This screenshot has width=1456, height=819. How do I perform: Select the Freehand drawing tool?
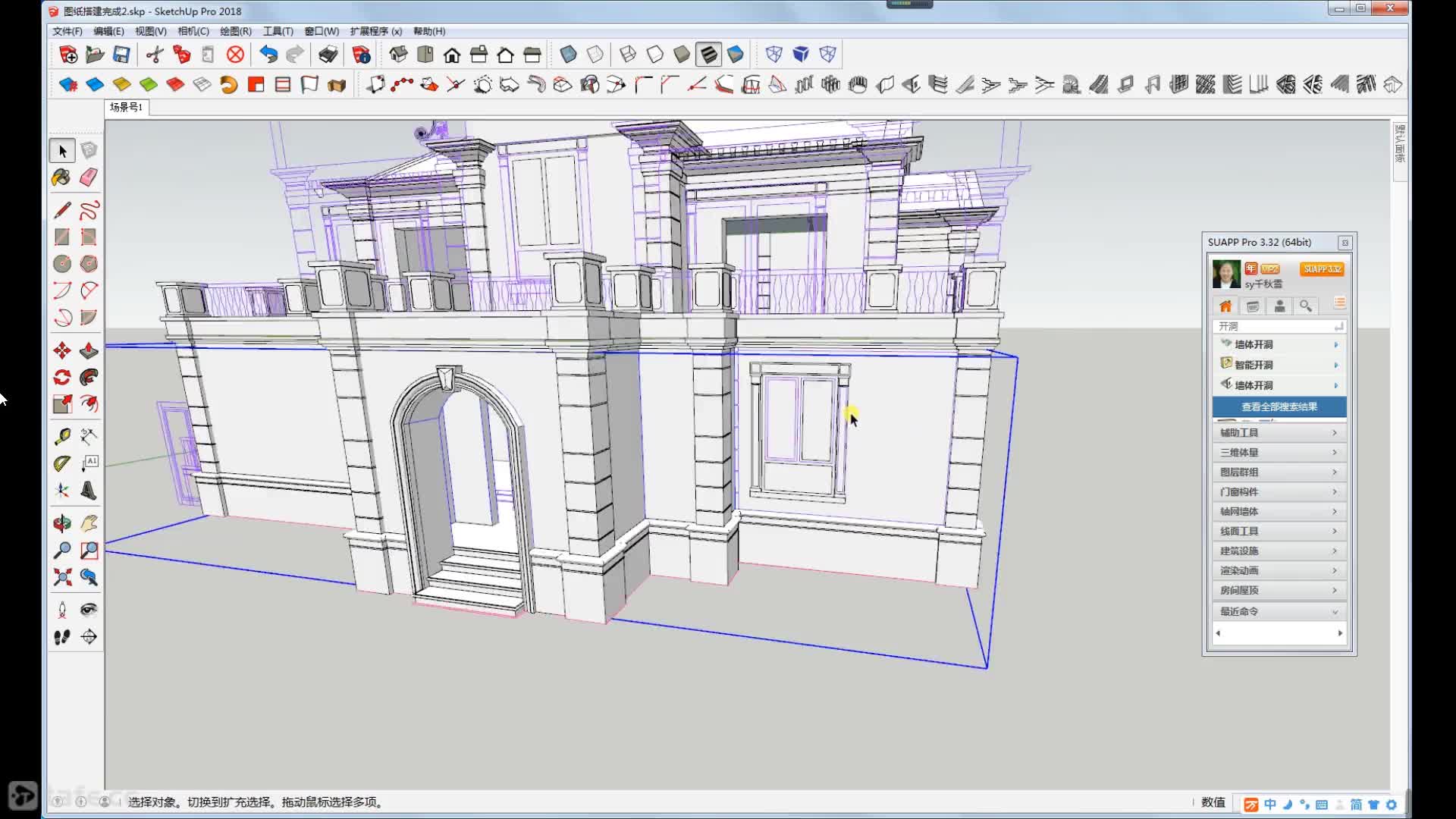click(89, 210)
